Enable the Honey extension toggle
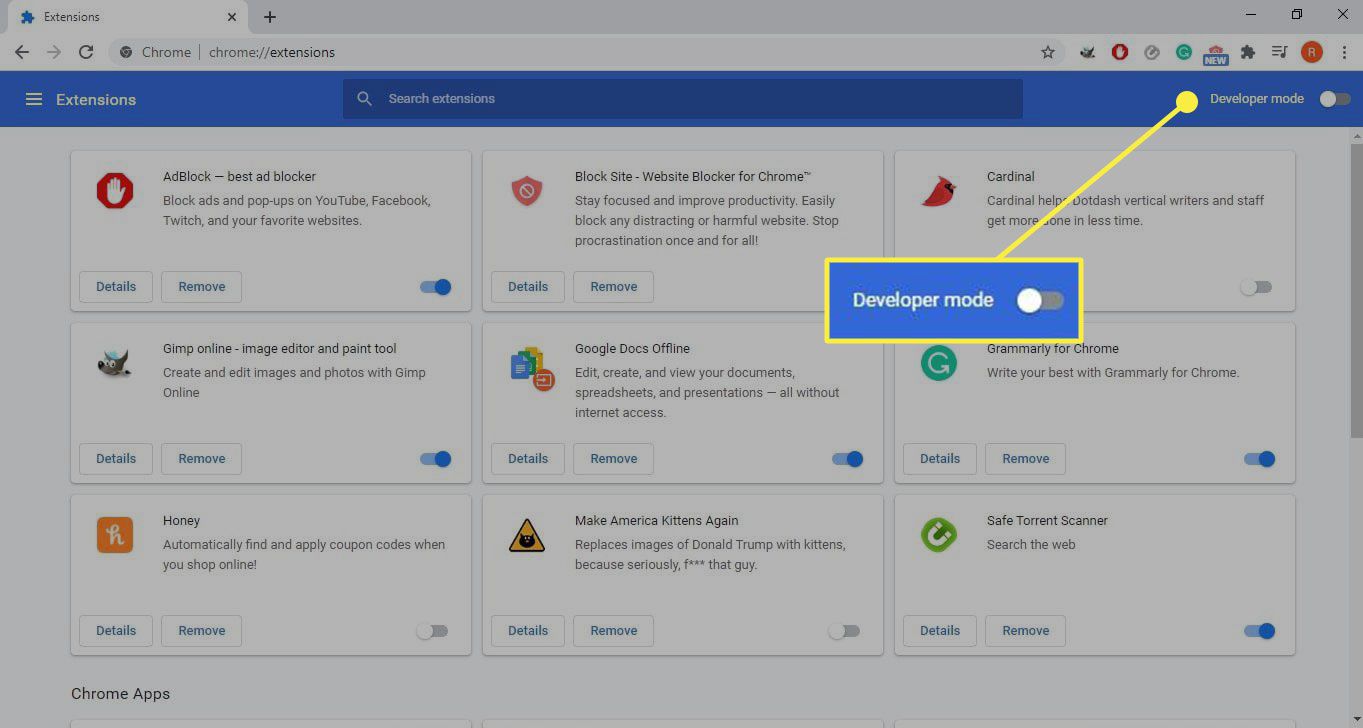The width and height of the screenshot is (1363, 728). 432,631
